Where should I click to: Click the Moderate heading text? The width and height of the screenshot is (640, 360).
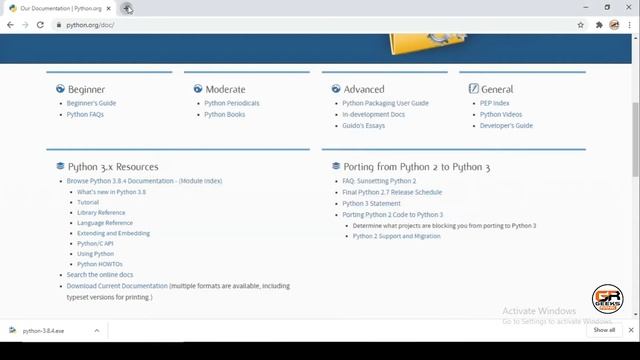pos(225,89)
